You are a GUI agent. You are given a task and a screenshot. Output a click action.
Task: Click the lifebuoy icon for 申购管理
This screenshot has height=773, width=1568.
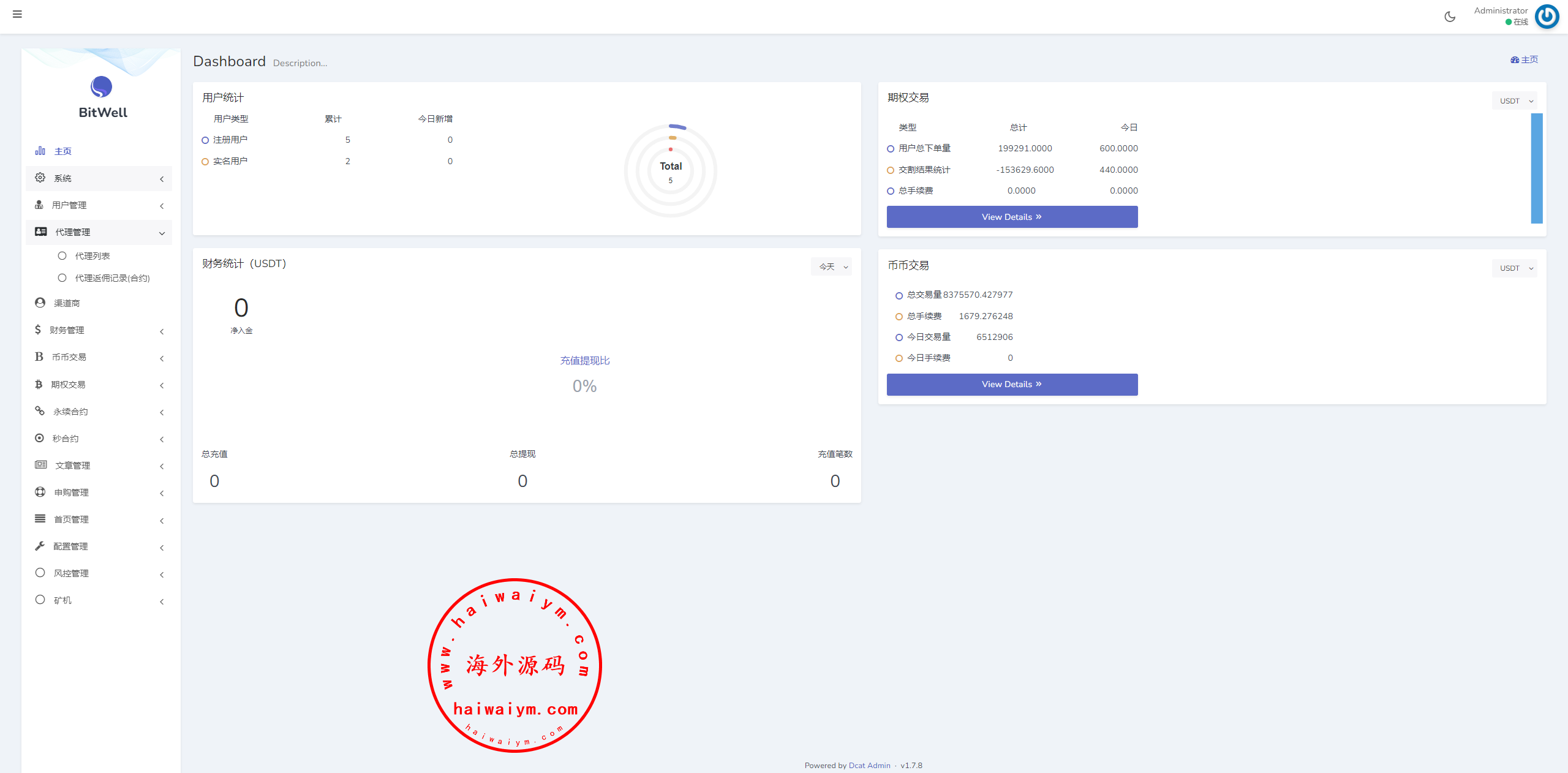(40, 492)
